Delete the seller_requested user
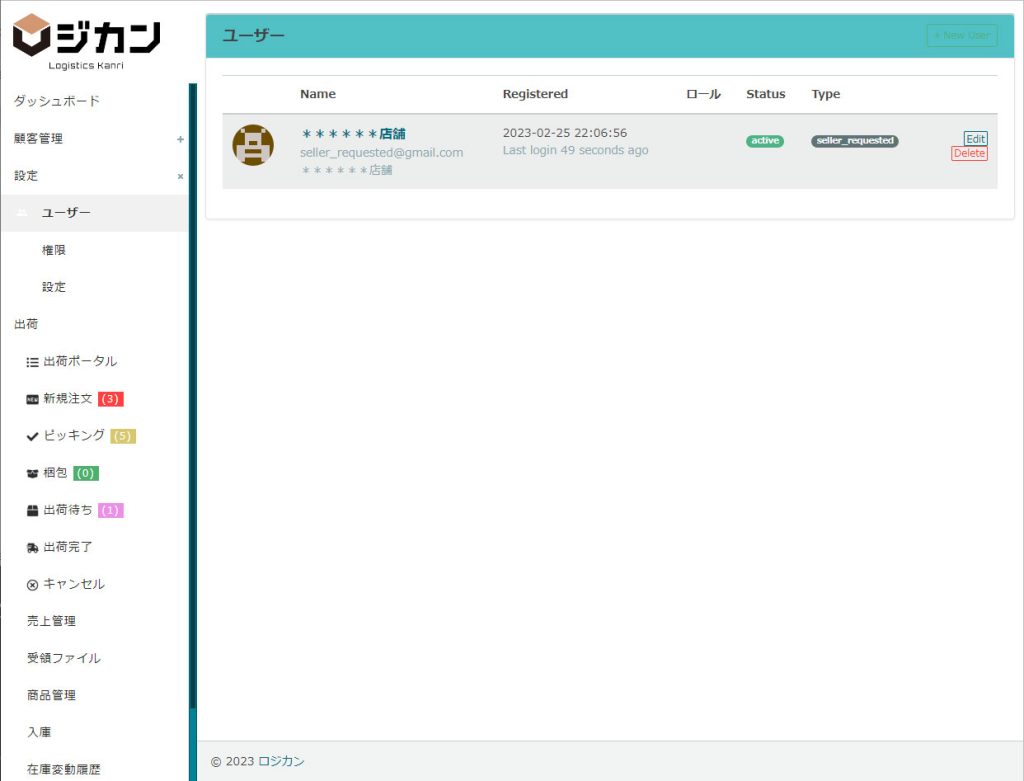The width and height of the screenshot is (1024, 781). (969, 154)
